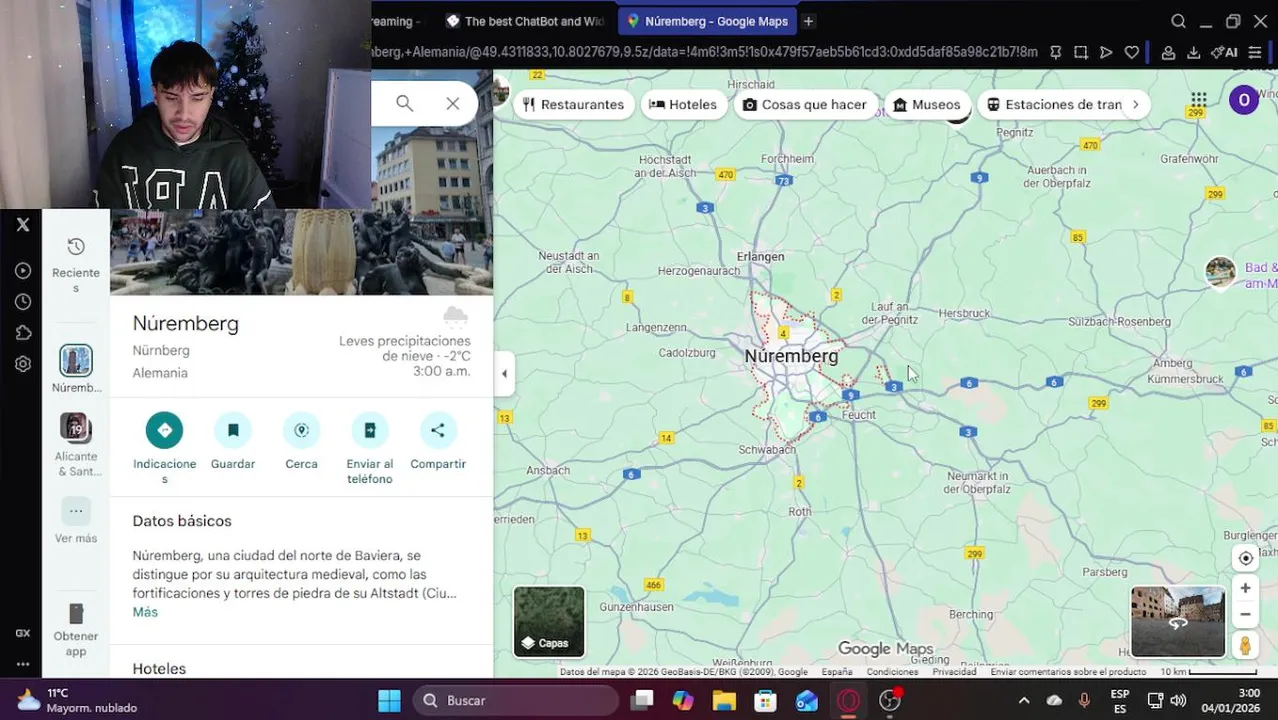Open the easy setup menu icon
The height and width of the screenshot is (720, 1278).
coord(1255,52)
